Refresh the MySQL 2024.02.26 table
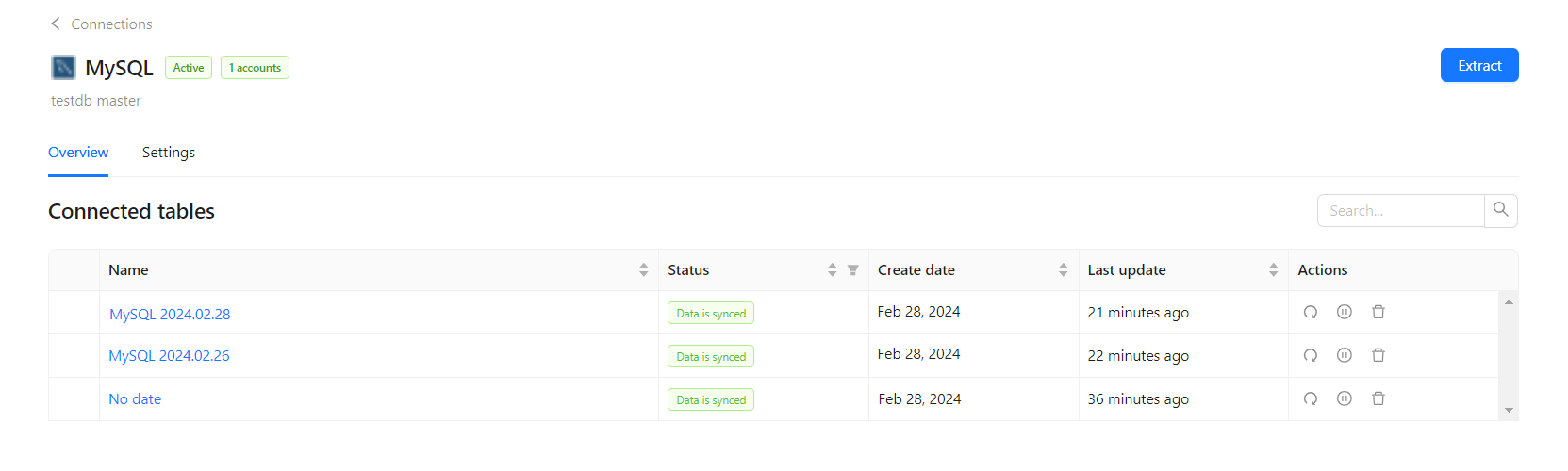This screenshot has height=471, width=1568. click(1311, 355)
